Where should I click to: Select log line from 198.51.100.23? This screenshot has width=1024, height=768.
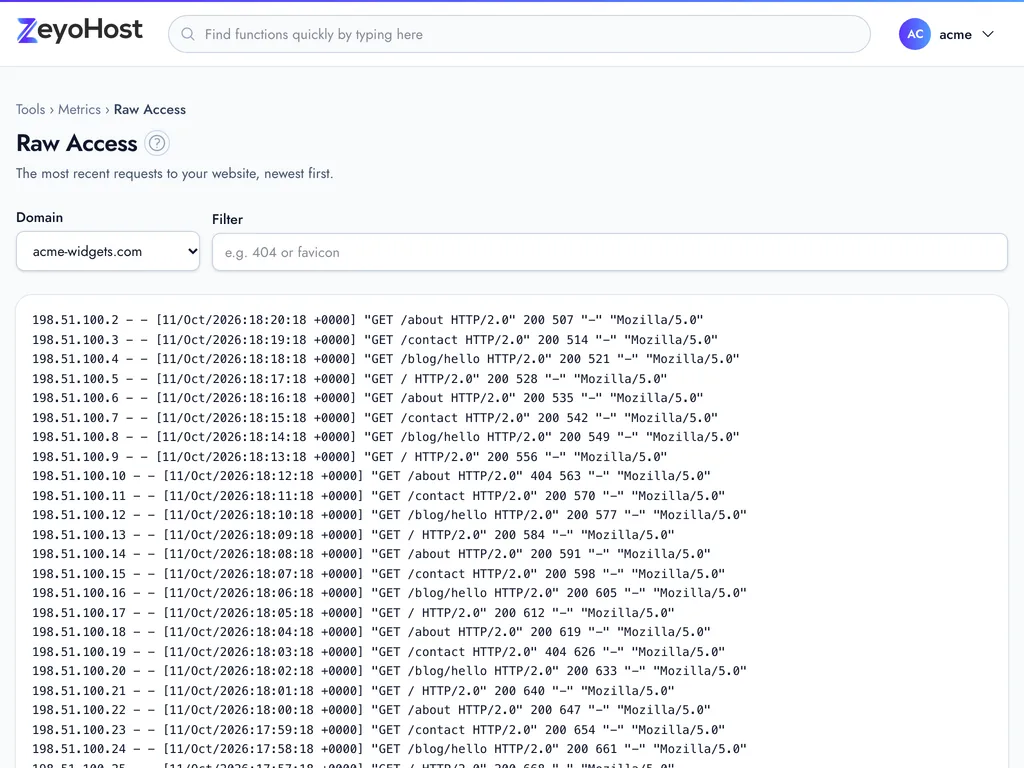(379, 729)
